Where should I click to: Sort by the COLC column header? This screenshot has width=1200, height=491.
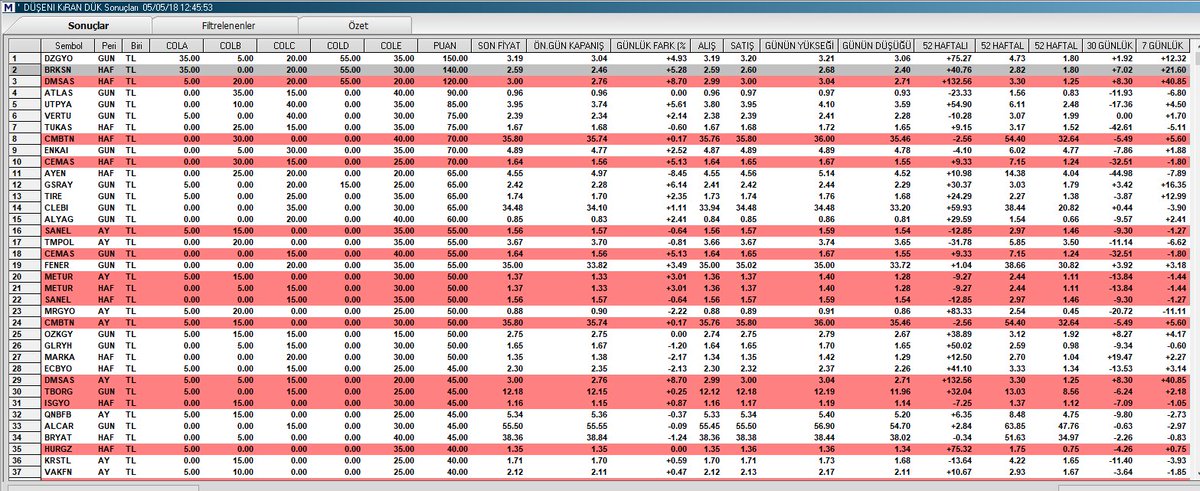pos(283,46)
